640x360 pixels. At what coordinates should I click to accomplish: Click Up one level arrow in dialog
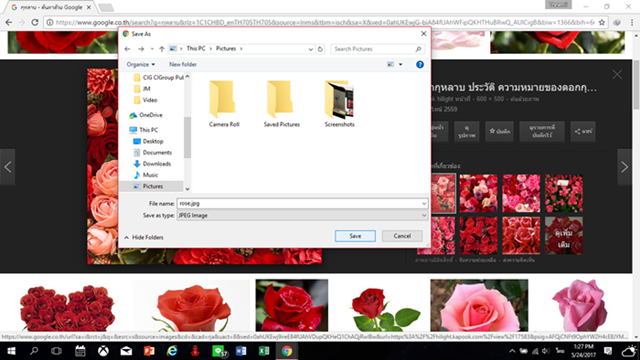[x=162, y=49]
